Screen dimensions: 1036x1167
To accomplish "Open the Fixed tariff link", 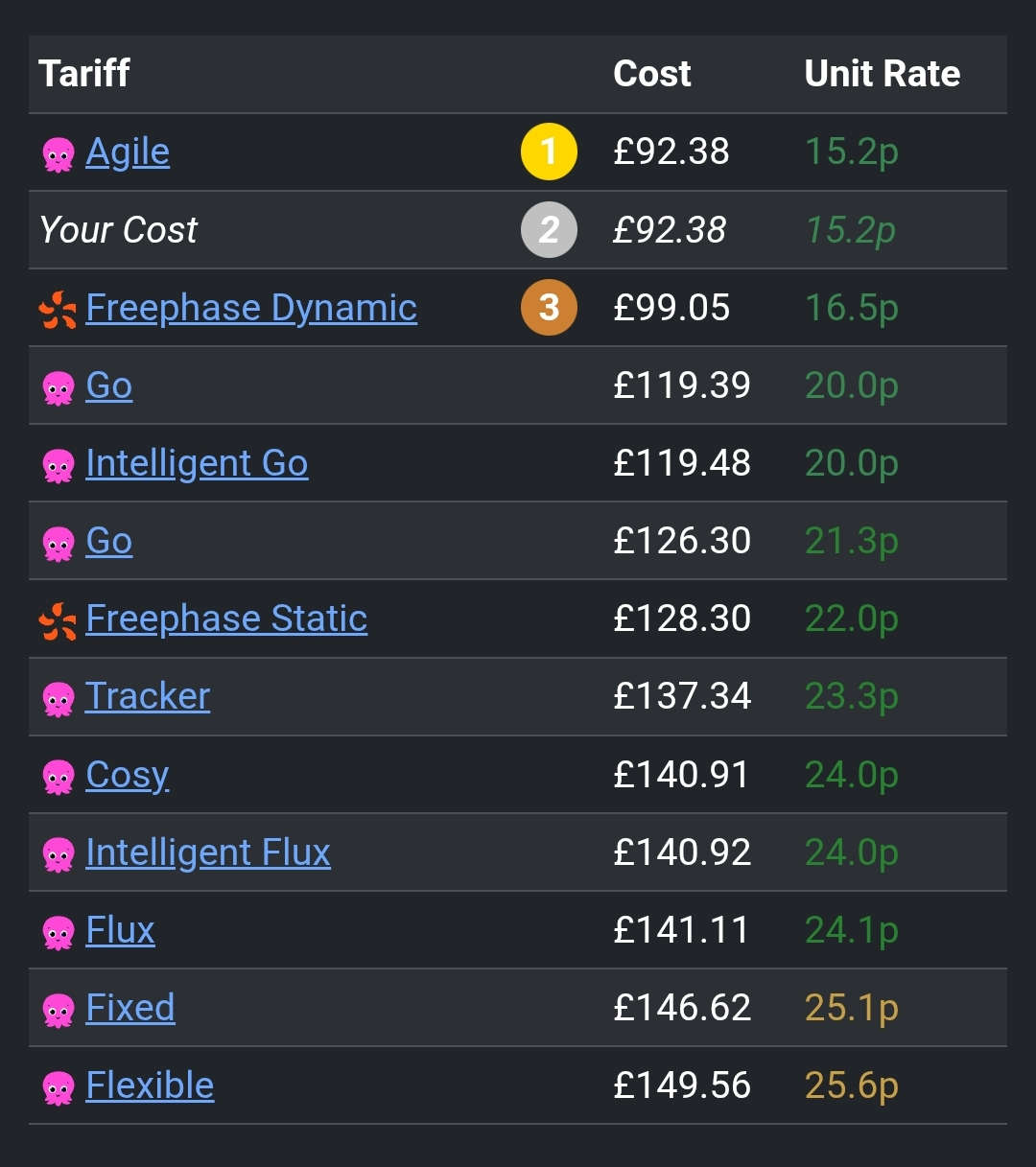I will 130,1008.
